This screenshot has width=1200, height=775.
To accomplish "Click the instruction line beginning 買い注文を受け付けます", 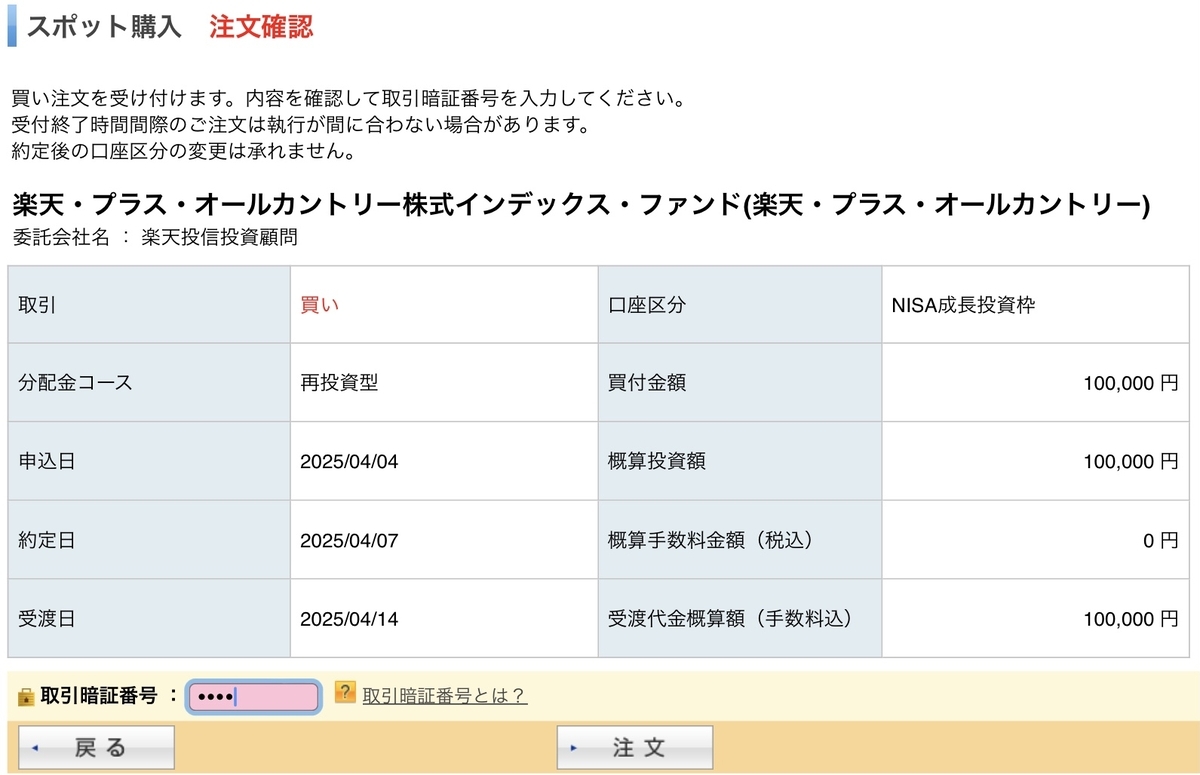I will (348, 100).
